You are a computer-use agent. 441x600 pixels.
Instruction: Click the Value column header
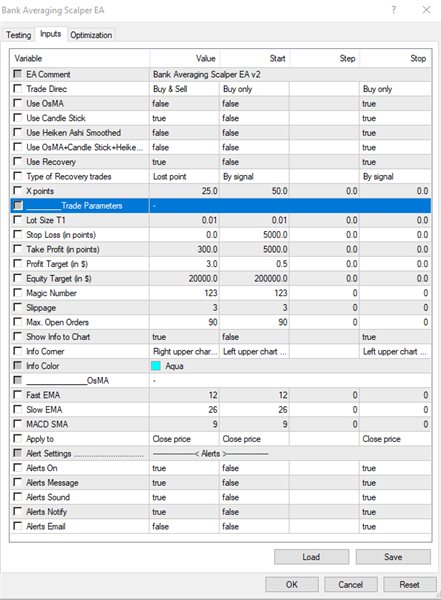[185, 58]
